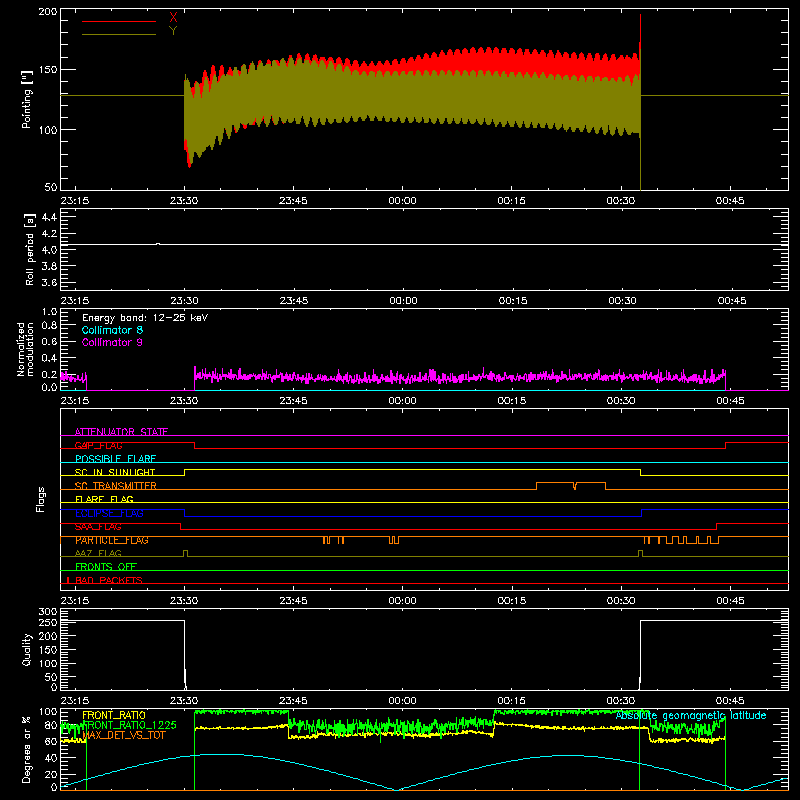800x800 pixels.
Task: Click the 0.6 tick on modulation axis
Action: click(49, 341)
